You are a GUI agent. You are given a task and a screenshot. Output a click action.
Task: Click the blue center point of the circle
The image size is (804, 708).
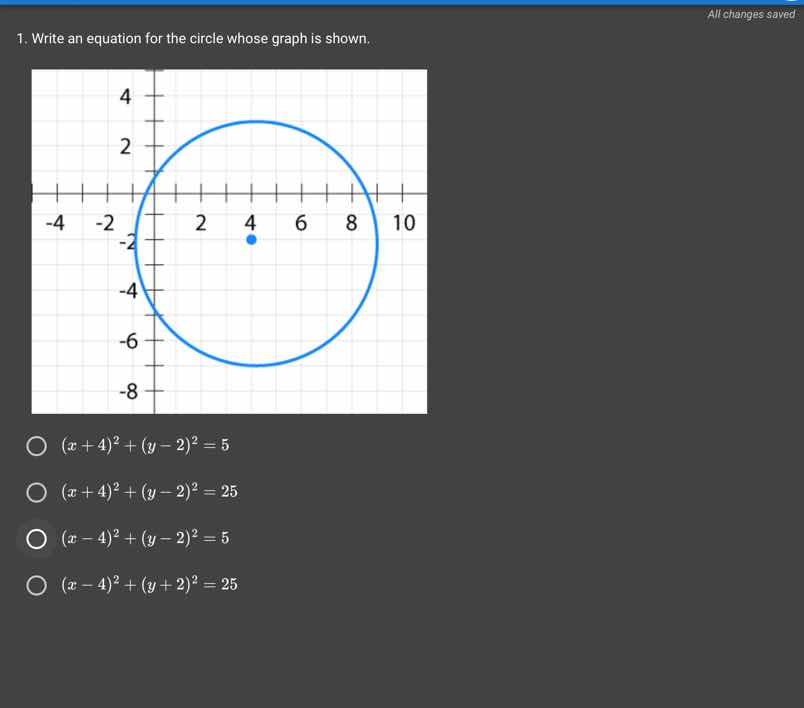[x=251, y=239]
